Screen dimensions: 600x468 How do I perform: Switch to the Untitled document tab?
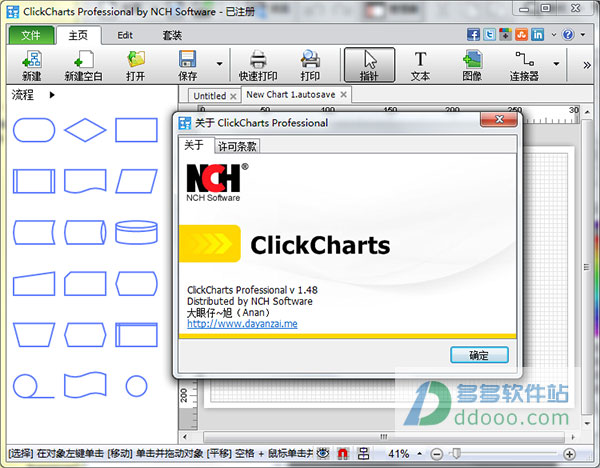pyautogui.click(x=210, y=96)
